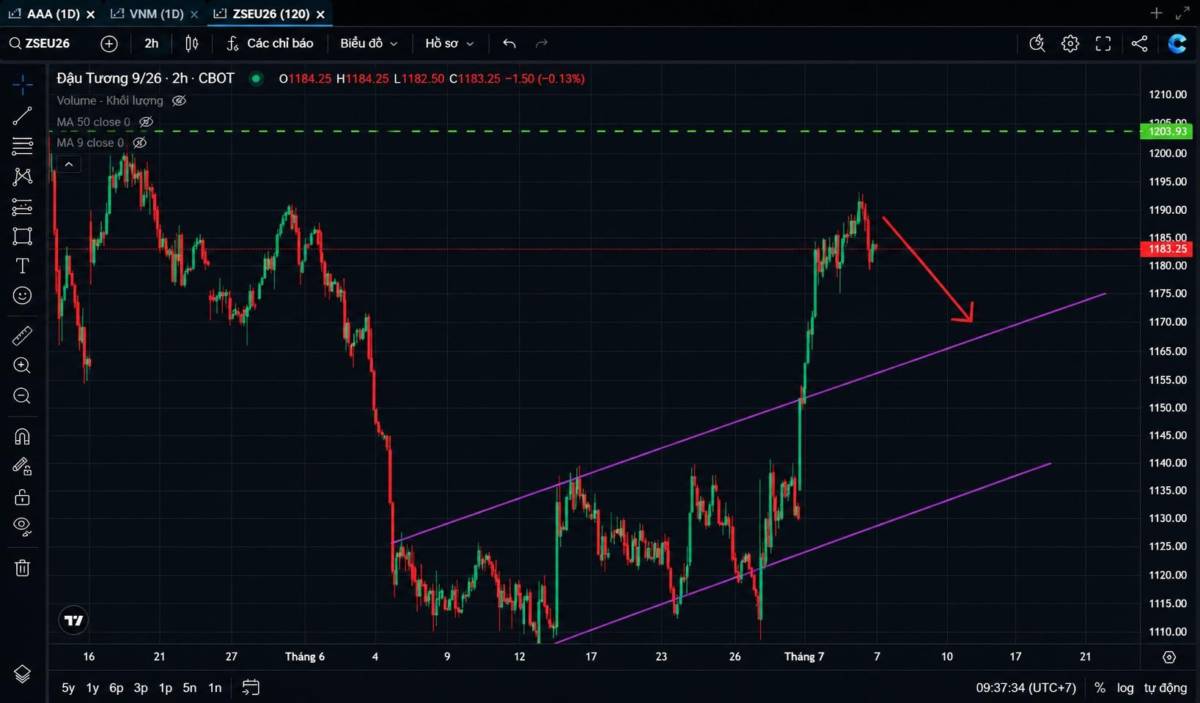1200x703 pixels.
Task: Open the Hồ sơ dropdown
Action: [x=449, y=44]
